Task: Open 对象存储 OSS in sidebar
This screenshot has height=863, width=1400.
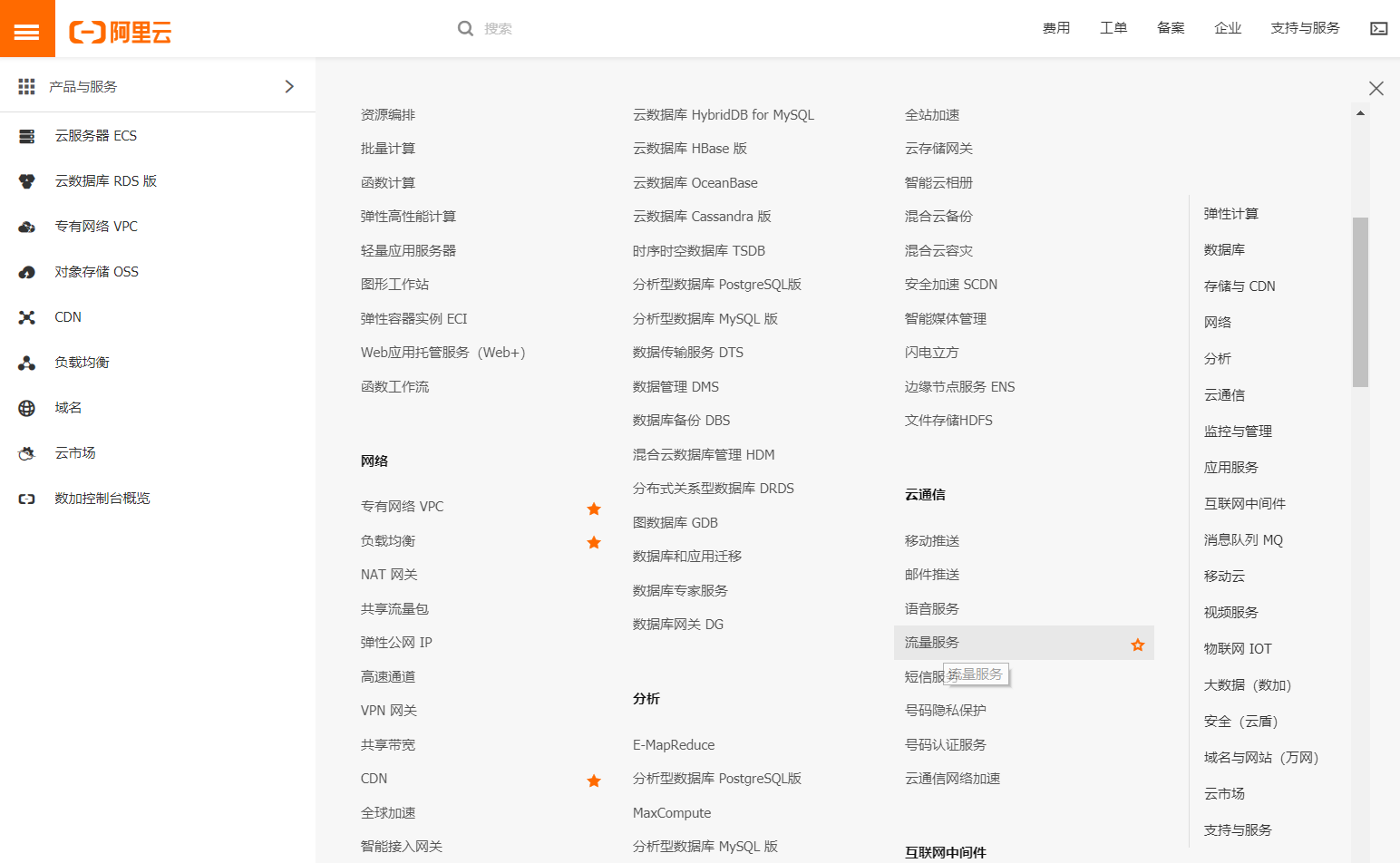Action: 96,272
